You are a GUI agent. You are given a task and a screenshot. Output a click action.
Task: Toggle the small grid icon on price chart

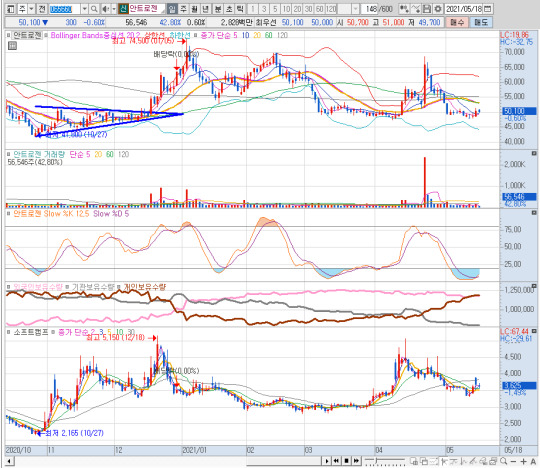12,45
